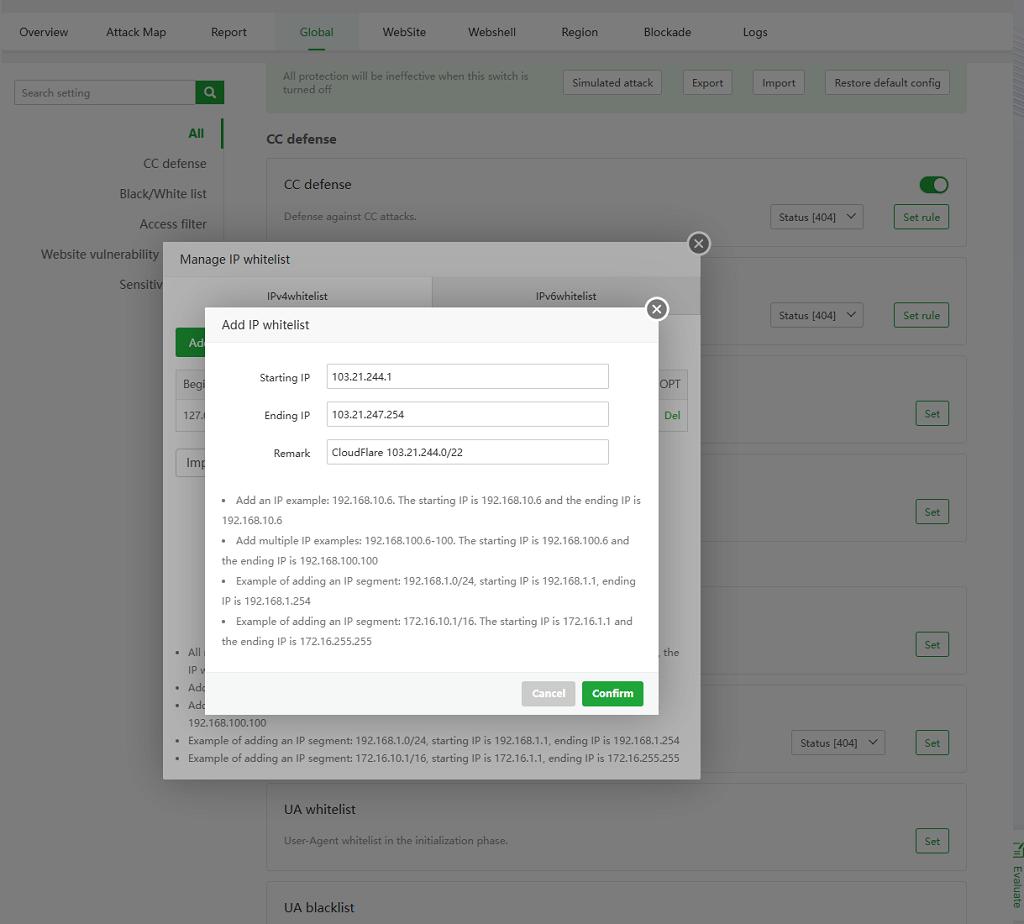Select Access filter in sidebar
Viewport: 1024px width, 924px height.
click(x=172, y=224)
